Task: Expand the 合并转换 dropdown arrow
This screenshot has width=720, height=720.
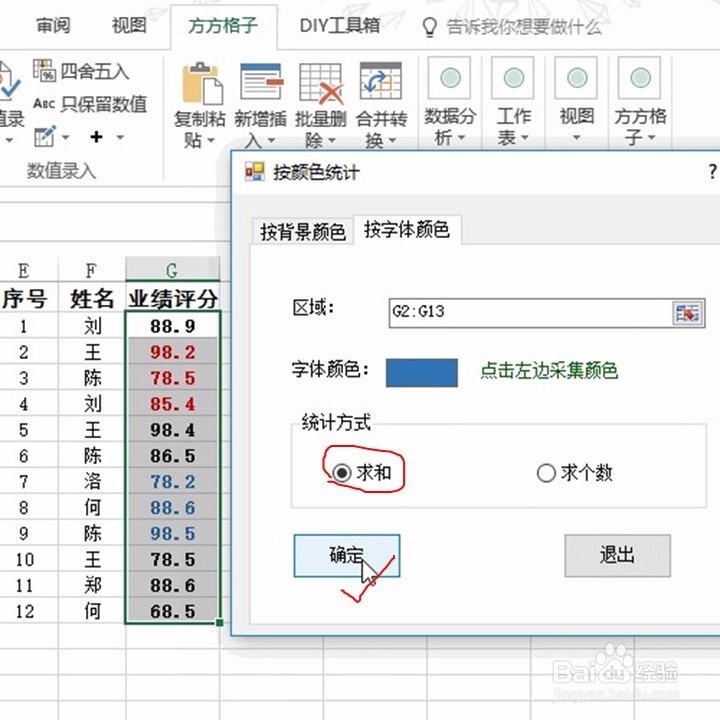Action: pos(392,140)
